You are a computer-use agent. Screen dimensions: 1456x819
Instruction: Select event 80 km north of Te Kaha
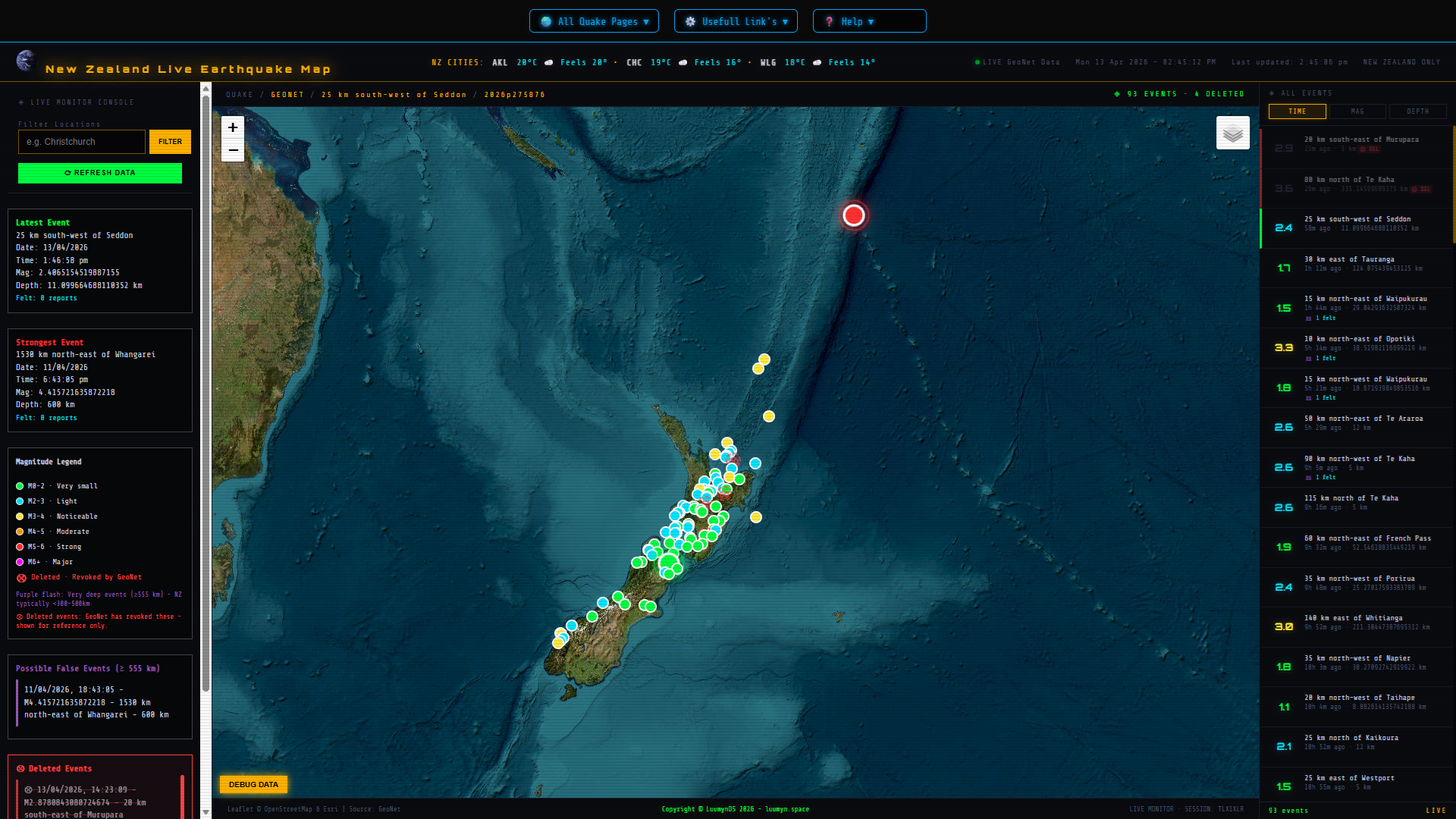(x=1357, y=188)
